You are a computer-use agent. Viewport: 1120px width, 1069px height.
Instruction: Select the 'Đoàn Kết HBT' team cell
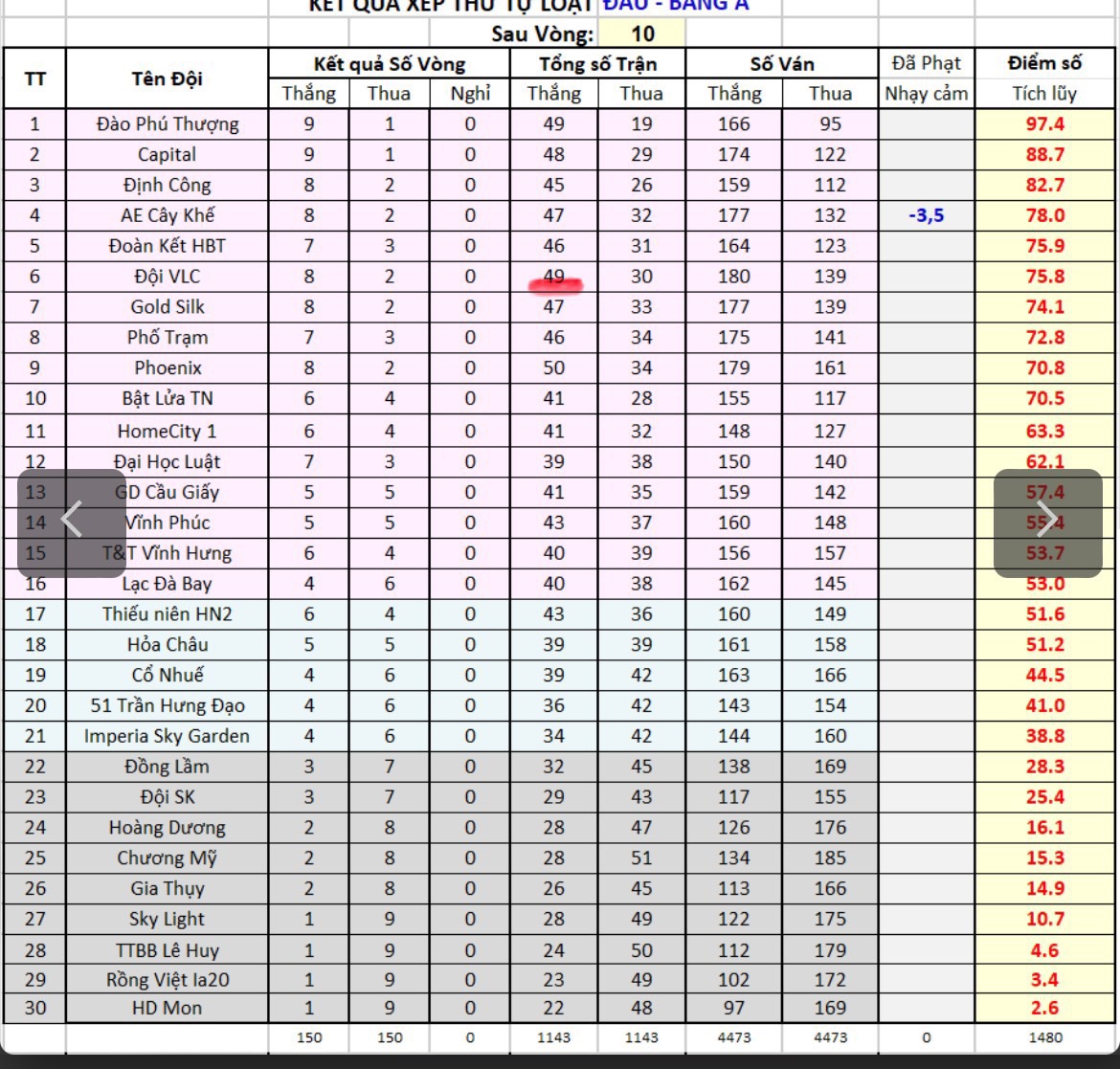coord(168,246)
